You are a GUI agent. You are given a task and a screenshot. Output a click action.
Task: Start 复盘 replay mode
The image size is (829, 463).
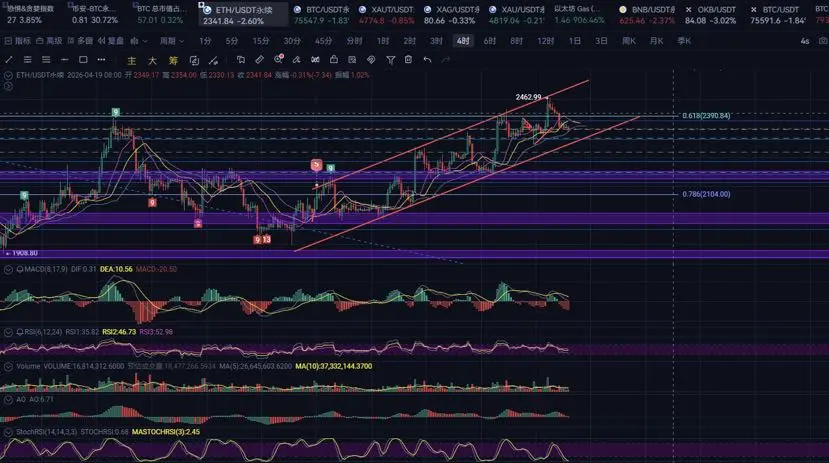pos(110,41)
